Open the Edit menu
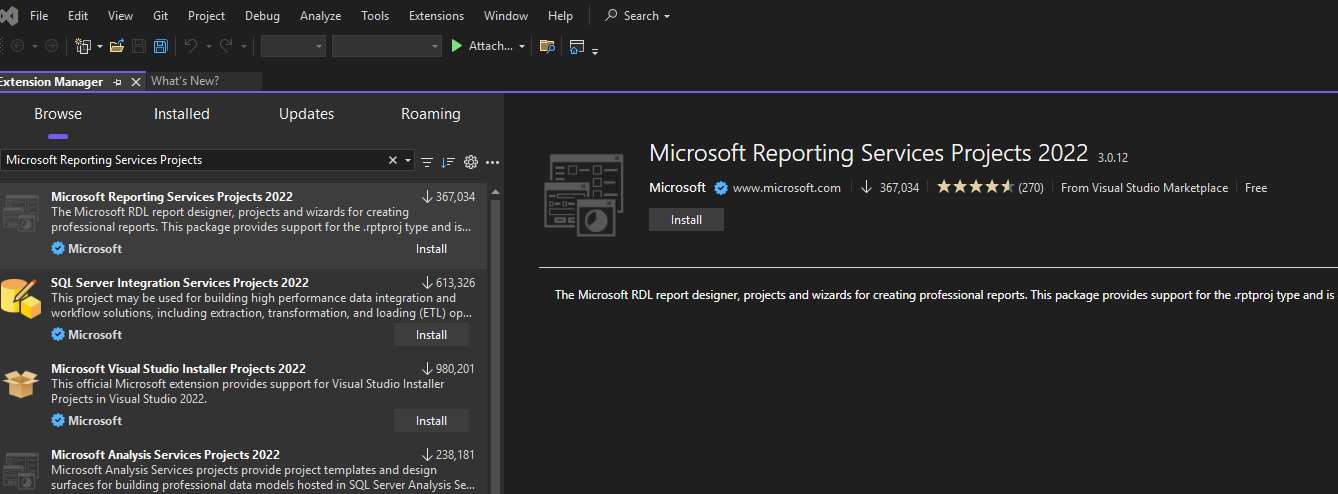The width and height of the screenshot is (1338, 494). click(78, 16)
